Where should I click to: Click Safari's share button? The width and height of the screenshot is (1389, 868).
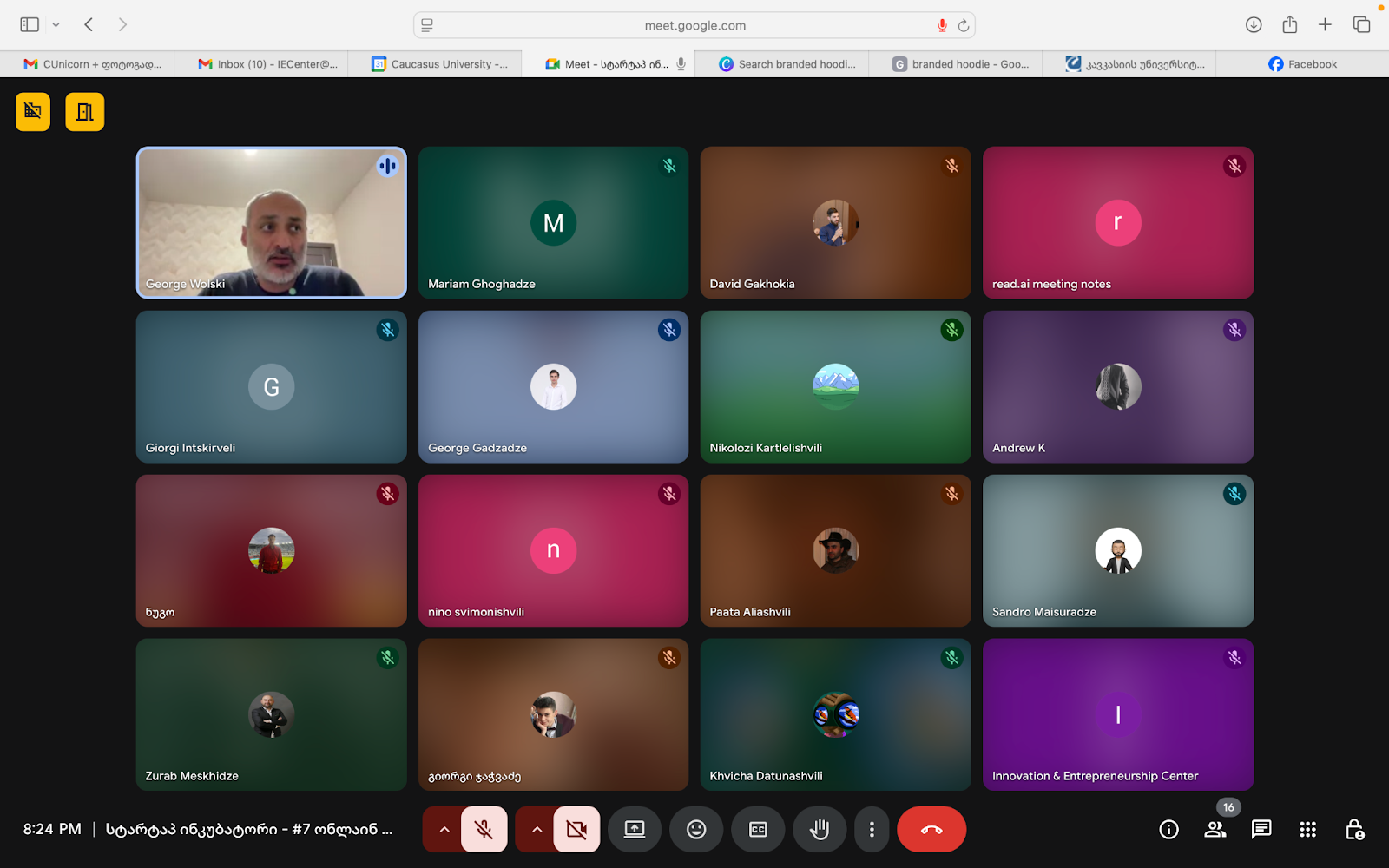[x=1289, y=25]
